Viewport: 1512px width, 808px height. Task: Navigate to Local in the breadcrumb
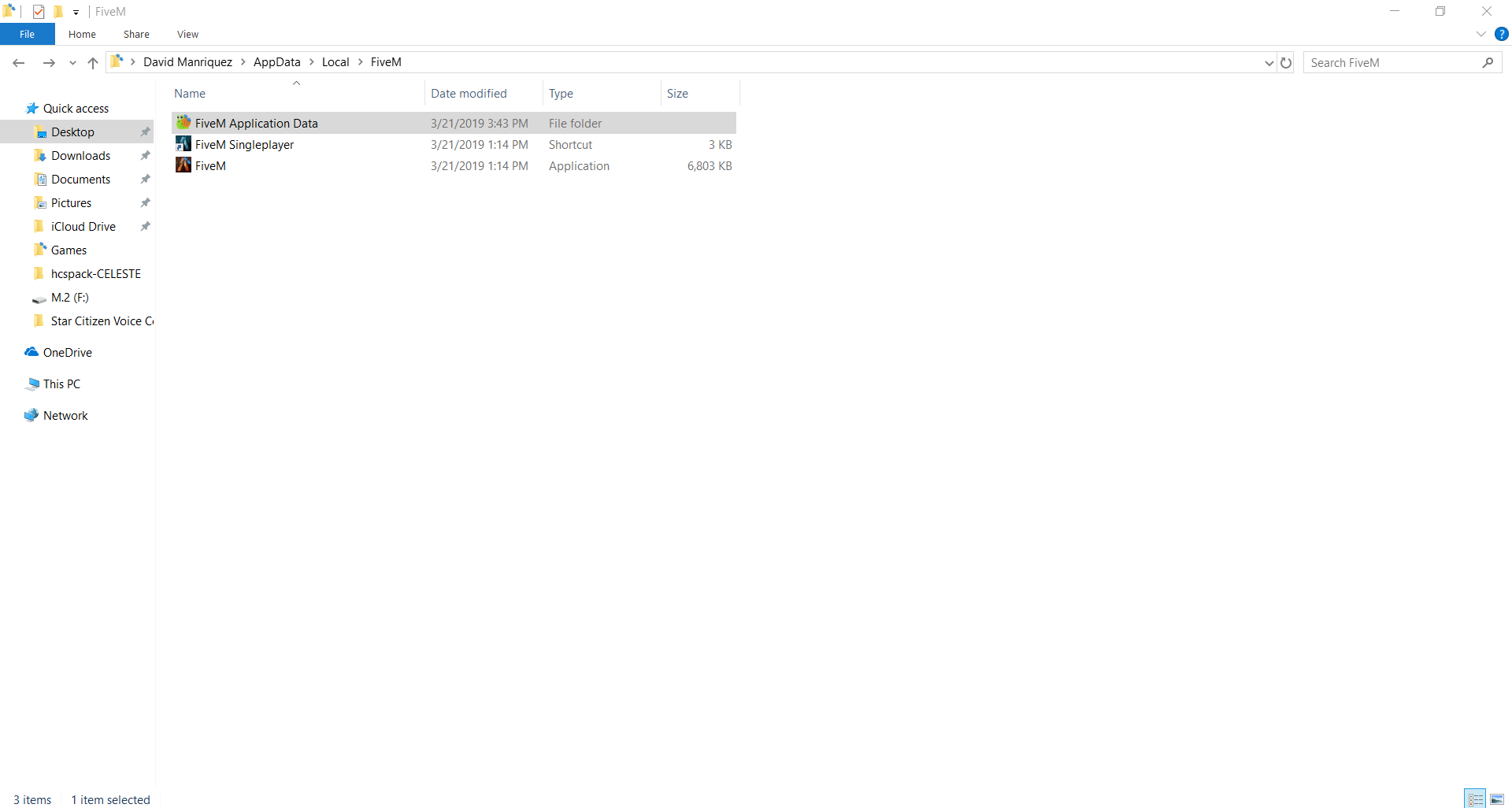click(335, 62)
